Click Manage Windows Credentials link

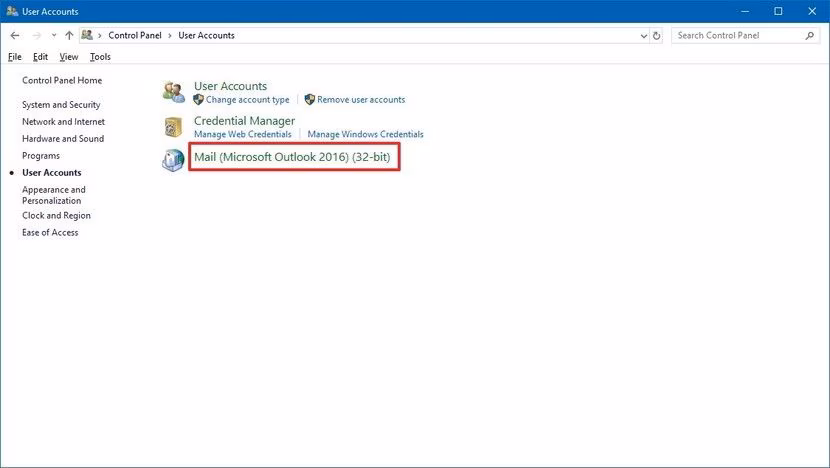(365, 134)
